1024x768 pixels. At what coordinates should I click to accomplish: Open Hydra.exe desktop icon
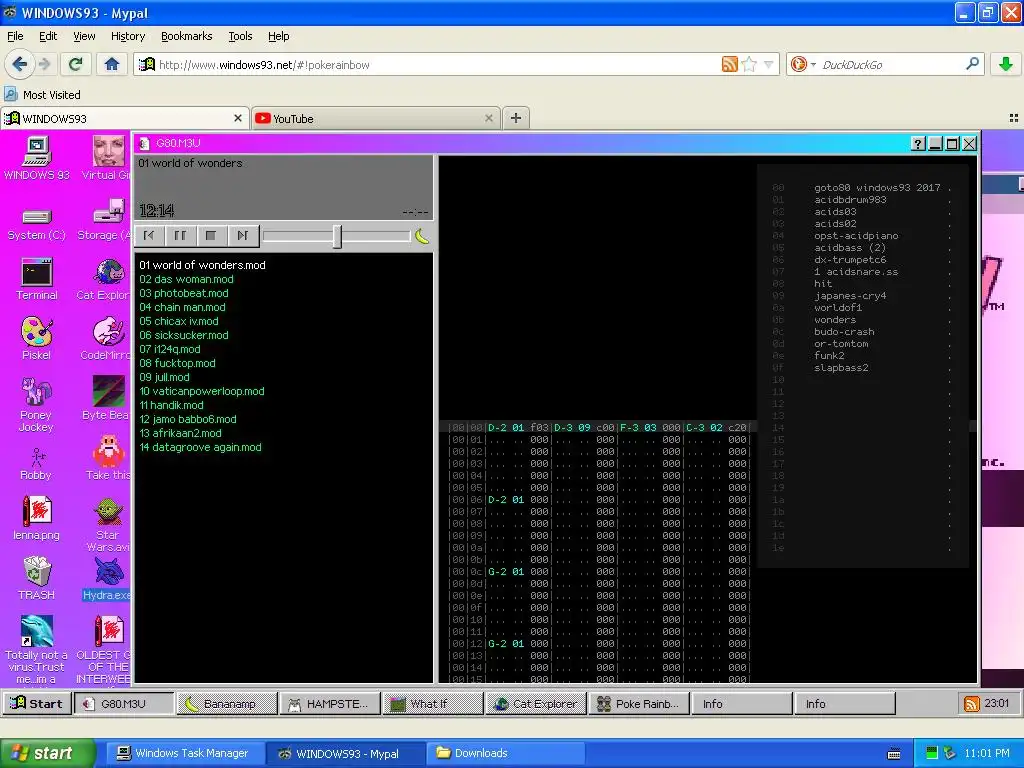pyautogui.click(x=107, y=578)
